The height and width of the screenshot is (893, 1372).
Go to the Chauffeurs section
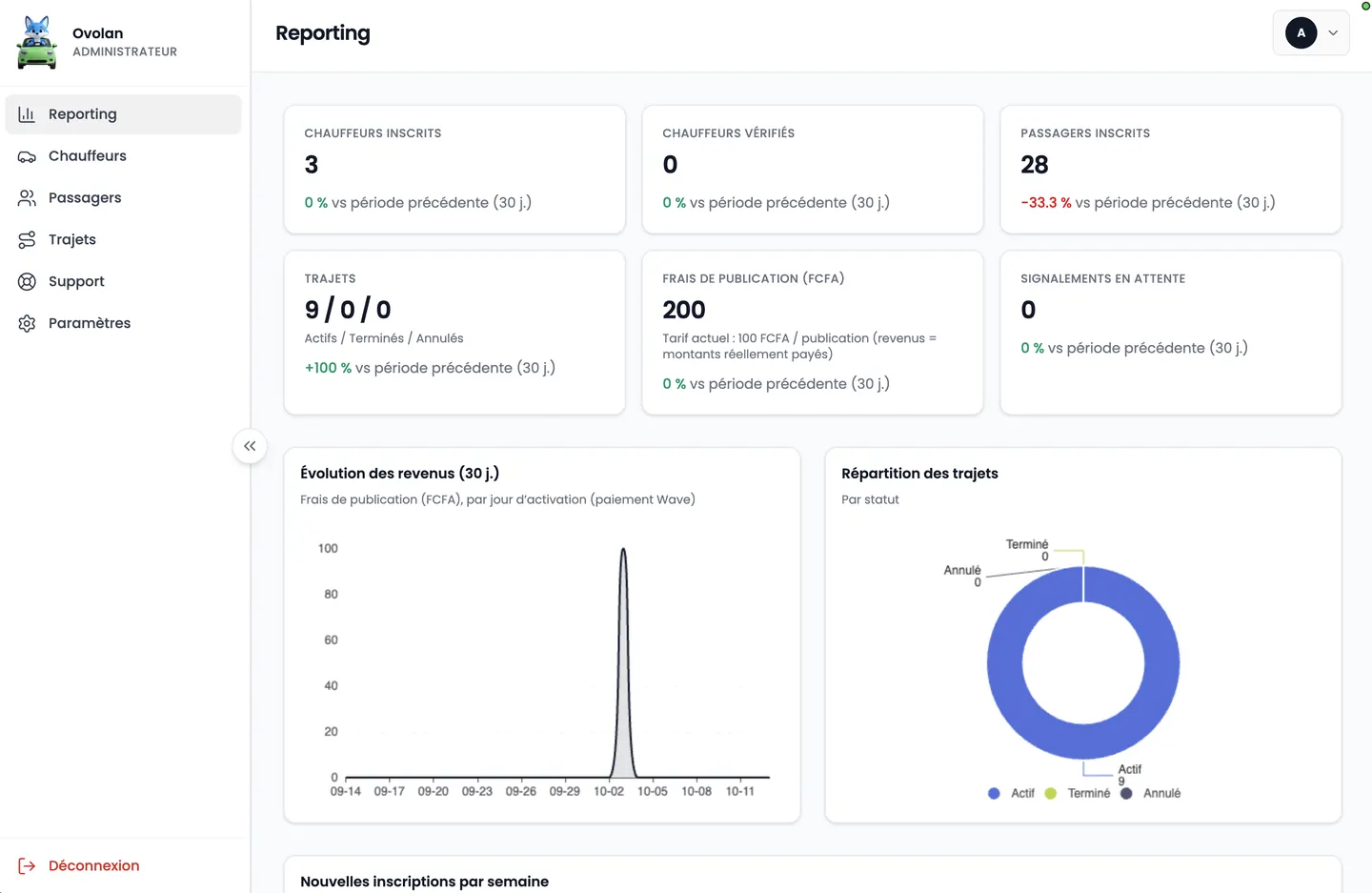click(124, 156)
